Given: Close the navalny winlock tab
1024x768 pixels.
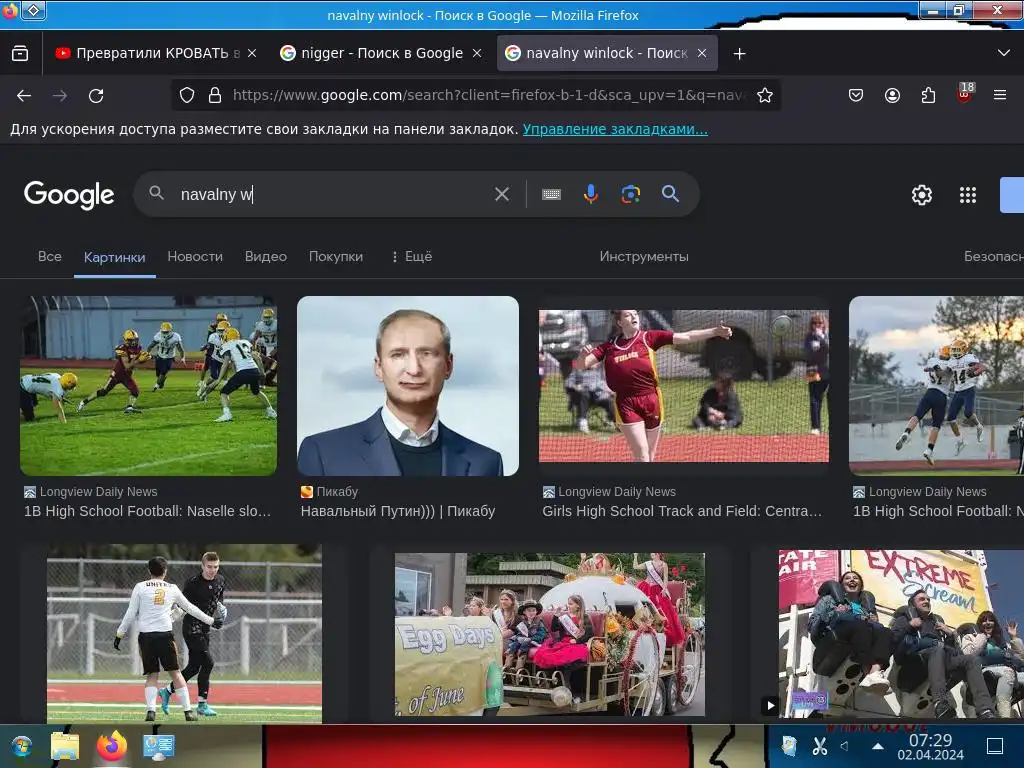Looking at the screenshot, I should [702, 53].
